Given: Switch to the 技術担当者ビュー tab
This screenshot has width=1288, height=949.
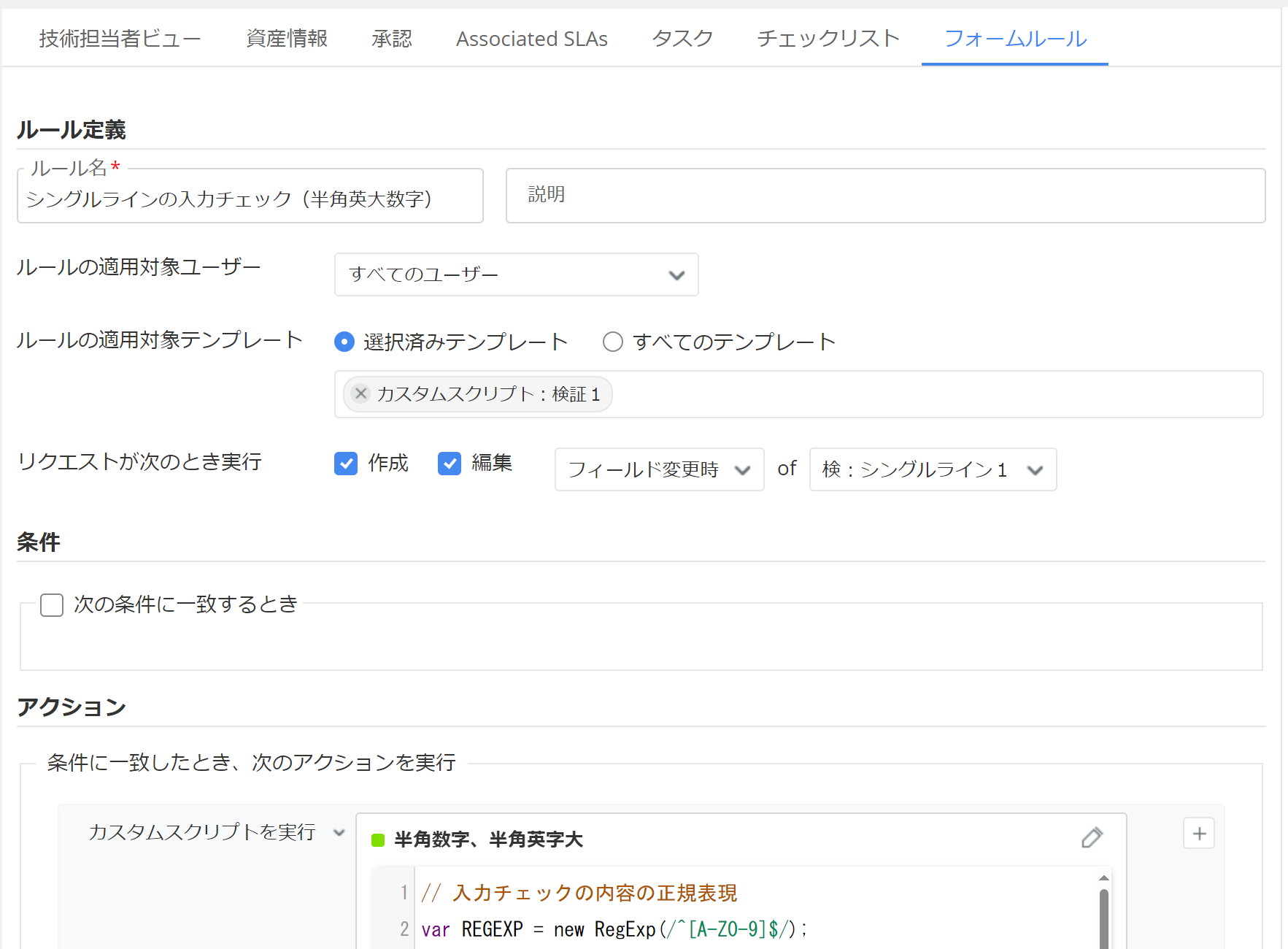Looking at the screenshot, I should point(120,39).
